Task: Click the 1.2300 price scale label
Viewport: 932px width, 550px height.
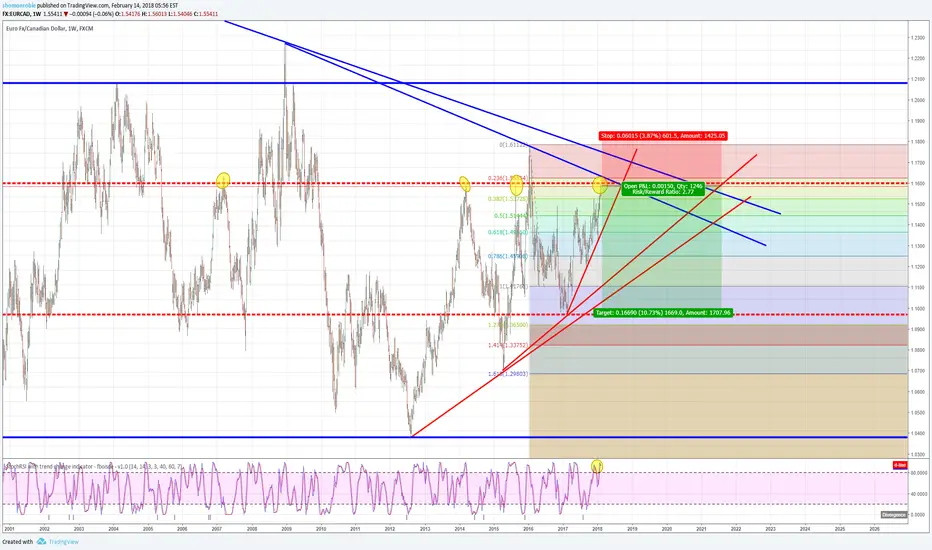Action: pos(917,37)
